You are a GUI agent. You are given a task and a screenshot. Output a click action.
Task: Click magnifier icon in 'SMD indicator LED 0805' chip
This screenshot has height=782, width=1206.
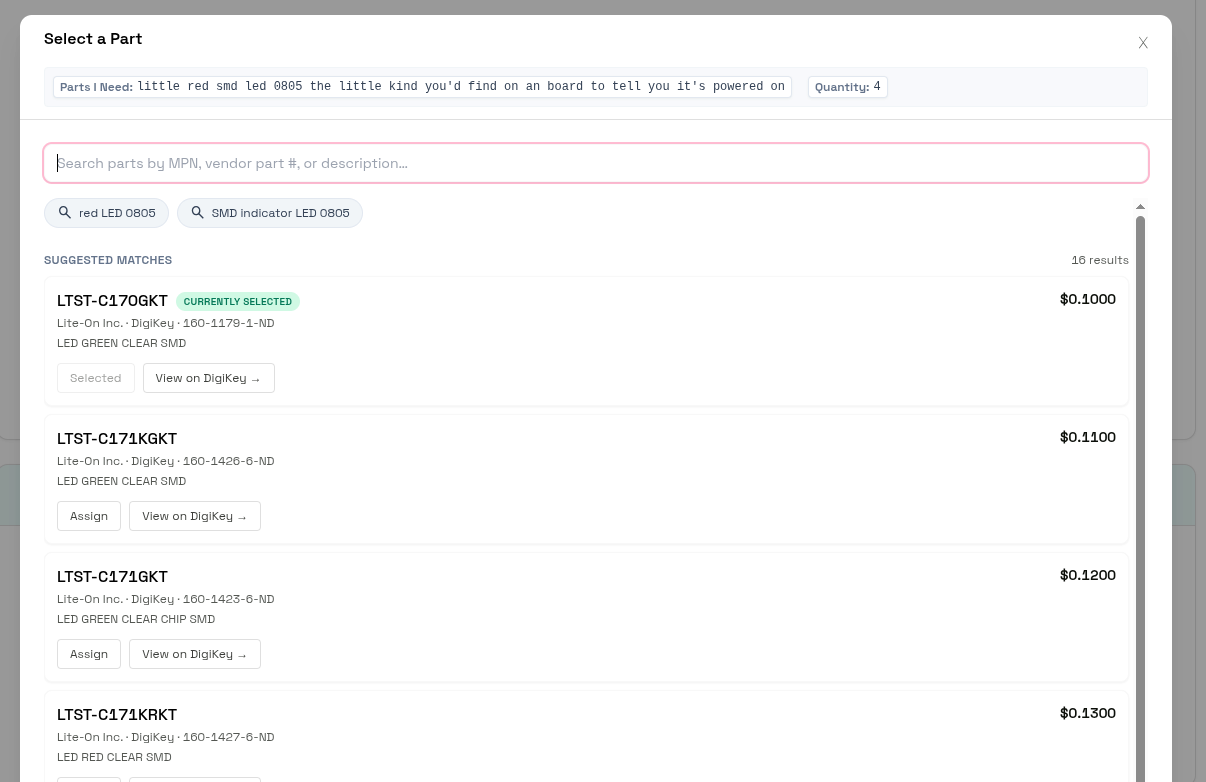[198, 213]
